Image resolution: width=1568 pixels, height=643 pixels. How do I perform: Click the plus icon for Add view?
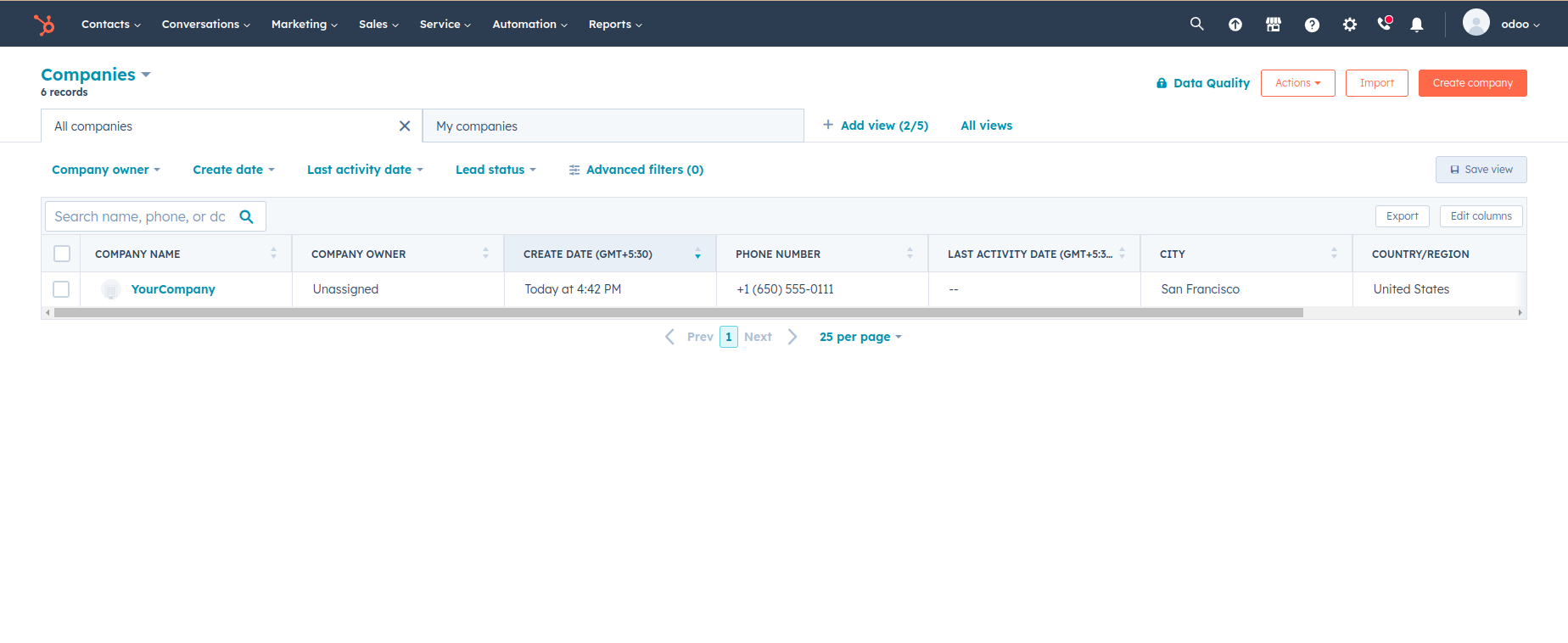pyautogui.click(x=828, y=125)
